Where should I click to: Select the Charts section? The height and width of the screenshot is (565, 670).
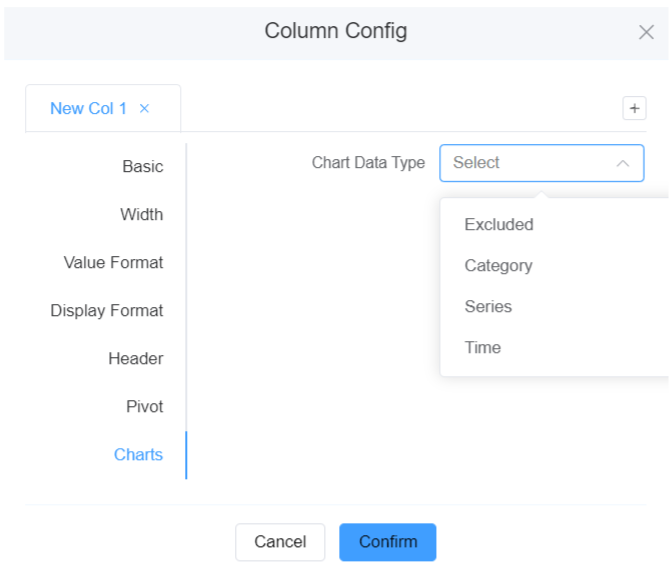(x=138, y=455)
